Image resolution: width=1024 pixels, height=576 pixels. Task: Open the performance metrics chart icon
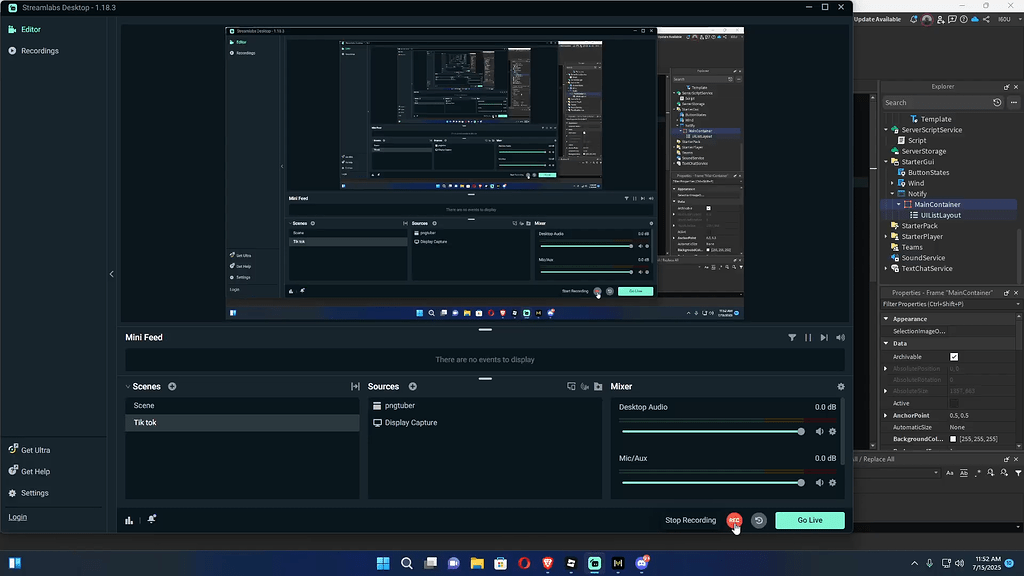pyautogui.click(x=128, y=520)
